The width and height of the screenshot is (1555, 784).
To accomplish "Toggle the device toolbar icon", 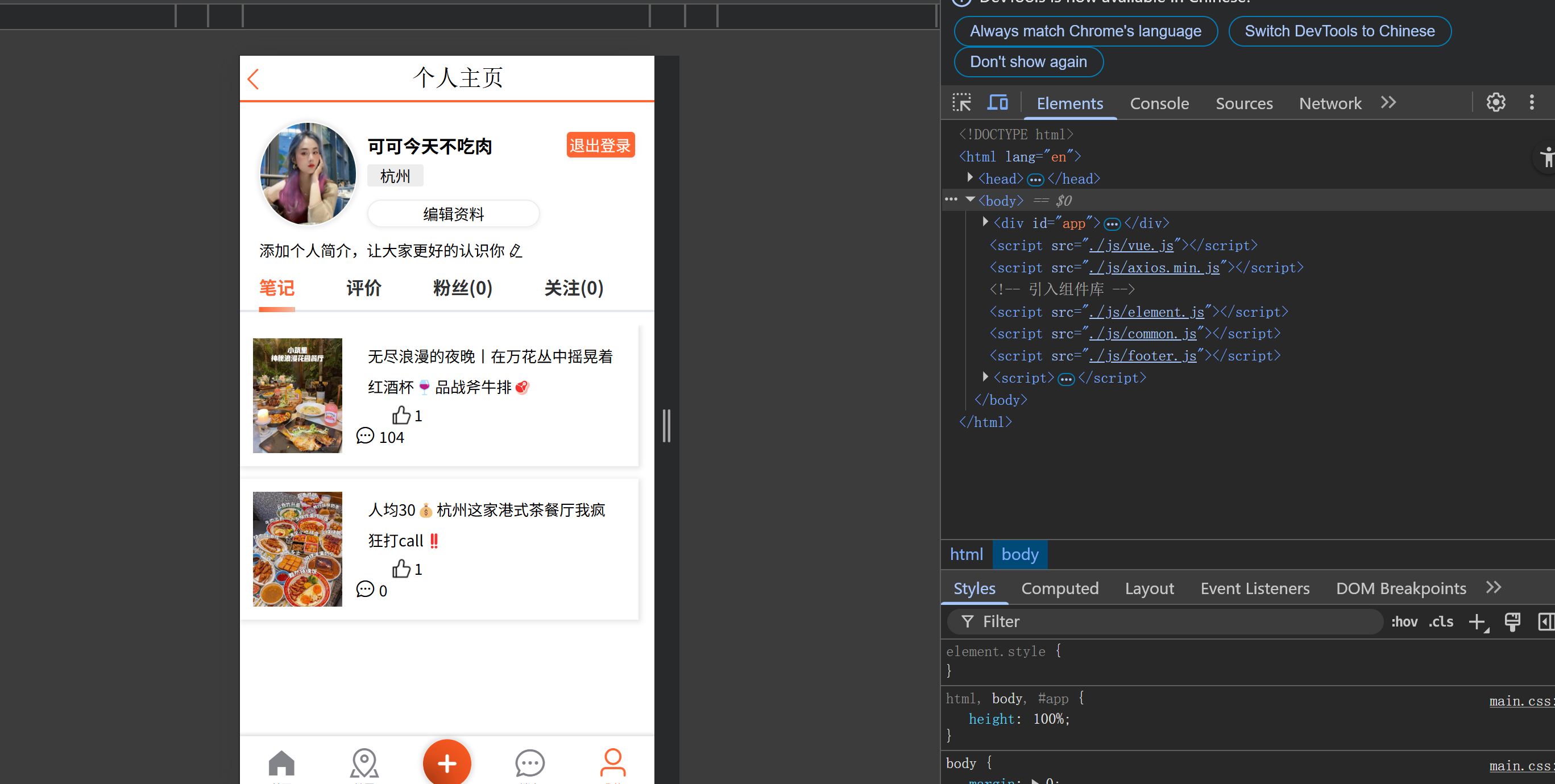I will click(997, 102).
